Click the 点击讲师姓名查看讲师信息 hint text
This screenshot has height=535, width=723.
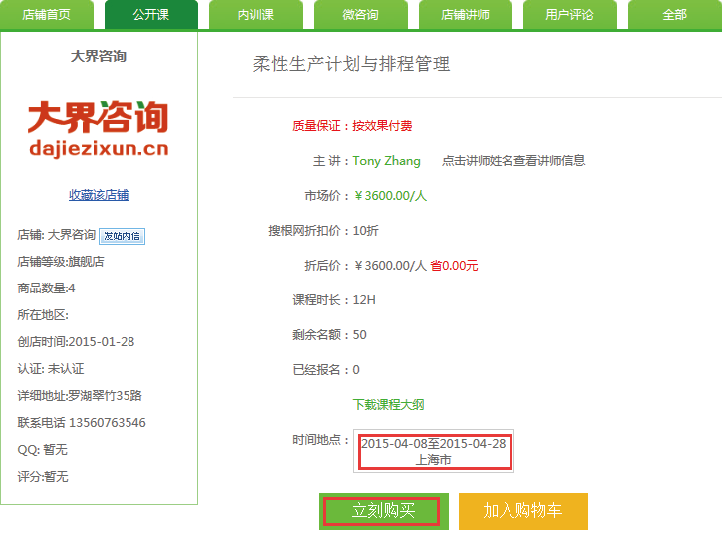point(513,161)
